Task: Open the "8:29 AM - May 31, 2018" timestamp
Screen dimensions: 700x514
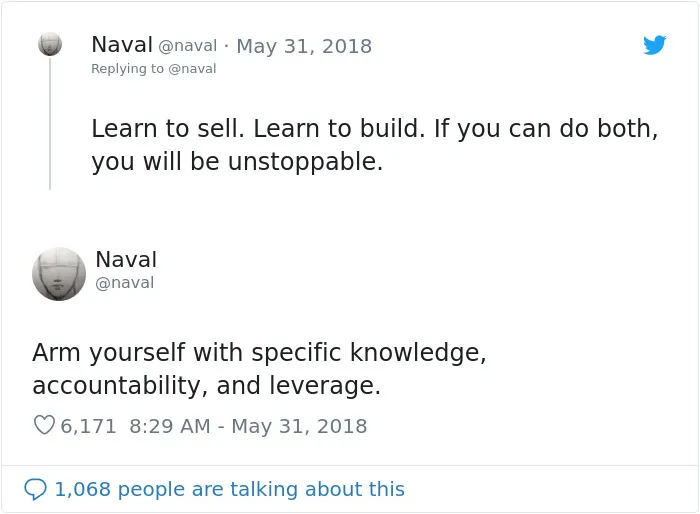Action: point(248,426)
